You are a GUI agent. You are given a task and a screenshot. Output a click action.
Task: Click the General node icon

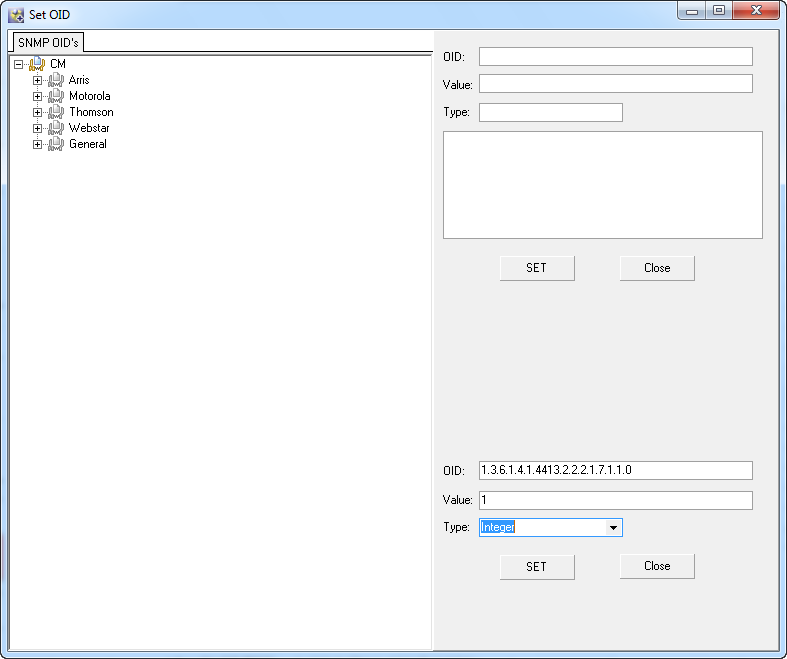56,144
